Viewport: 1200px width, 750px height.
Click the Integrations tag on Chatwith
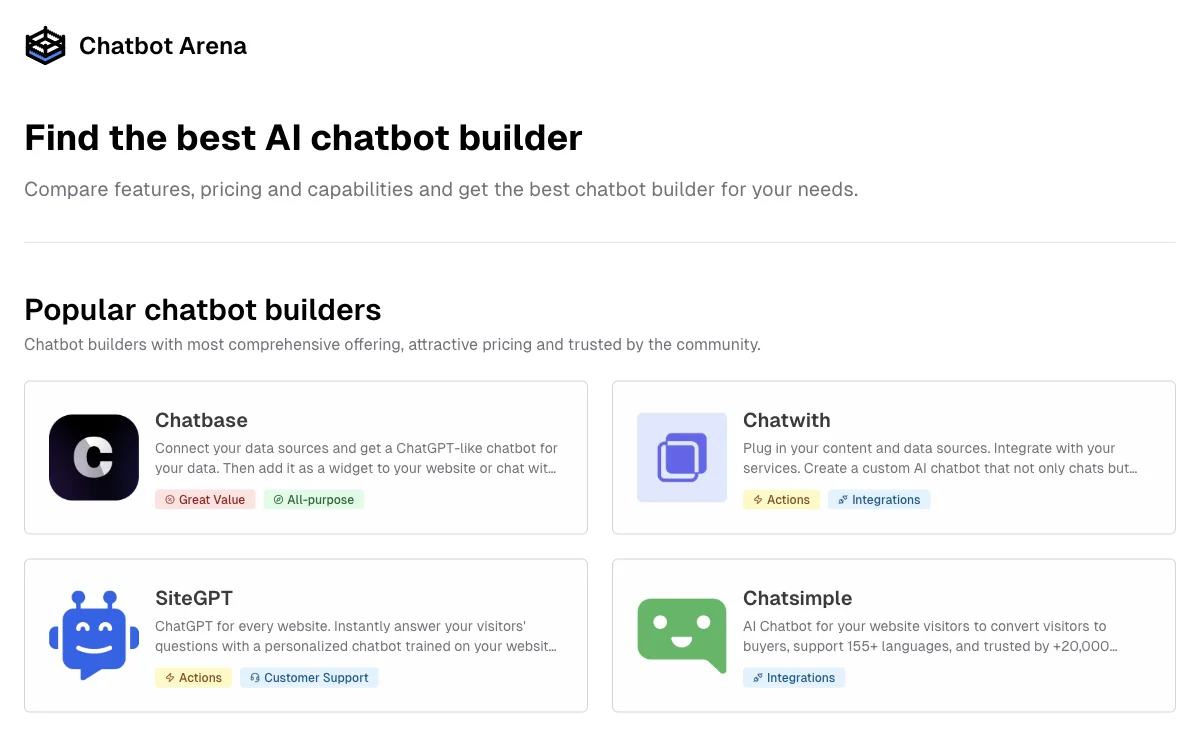(879, 499)
